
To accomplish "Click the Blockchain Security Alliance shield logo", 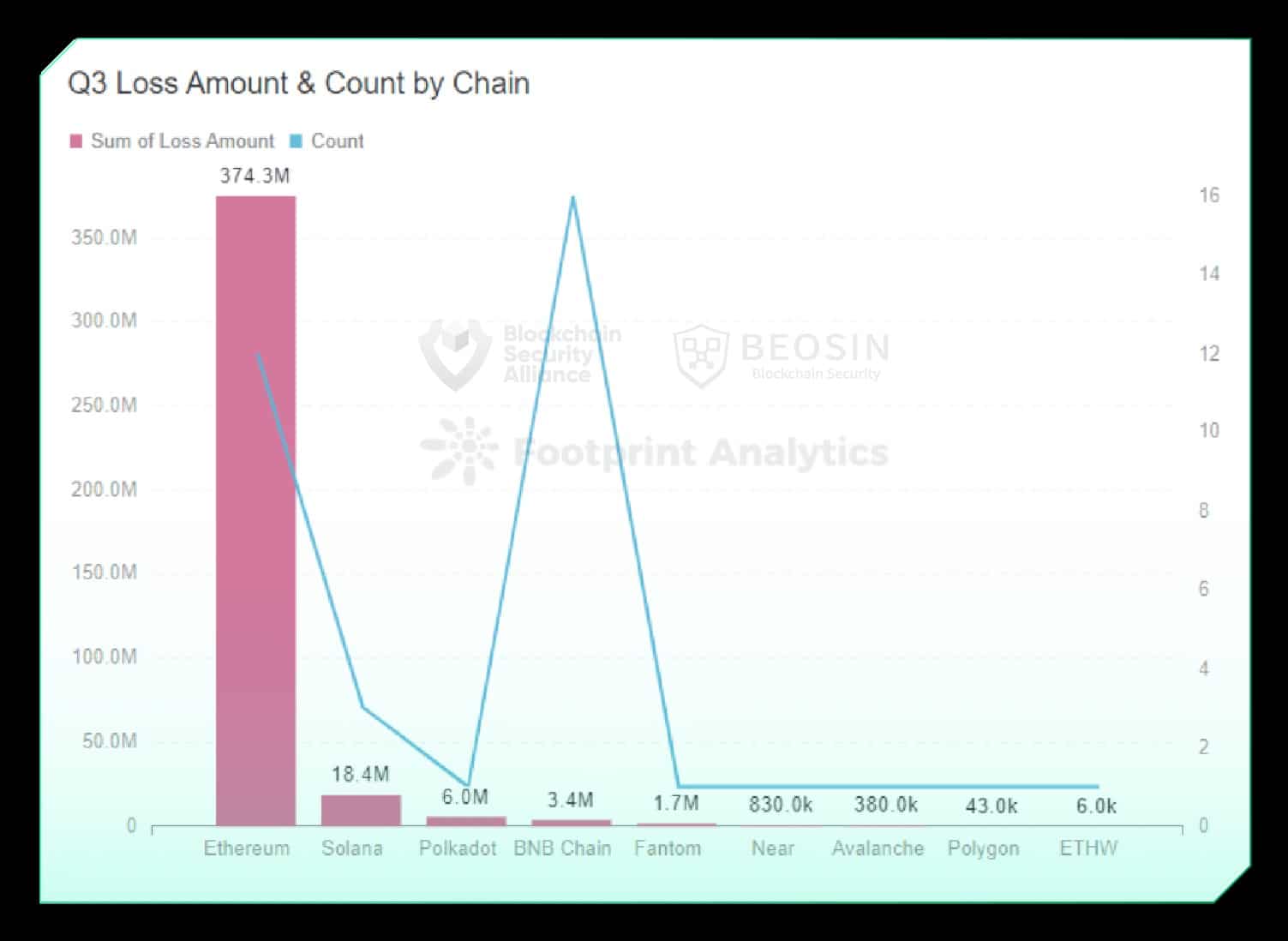I will (x=455, y=354).
